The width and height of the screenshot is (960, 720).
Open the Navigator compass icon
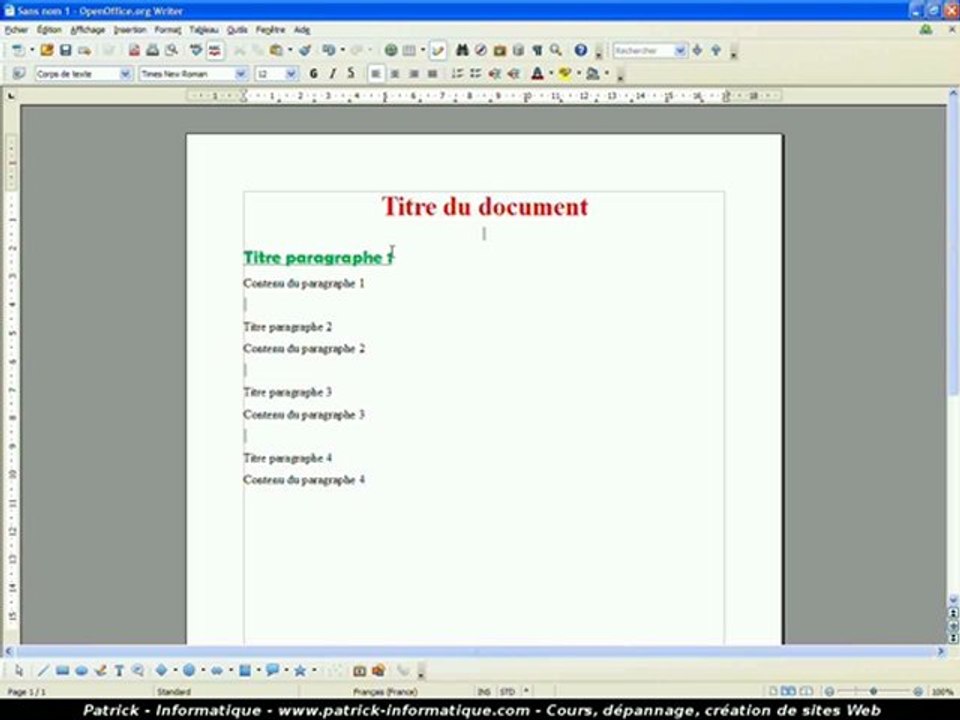coord(481,50)
